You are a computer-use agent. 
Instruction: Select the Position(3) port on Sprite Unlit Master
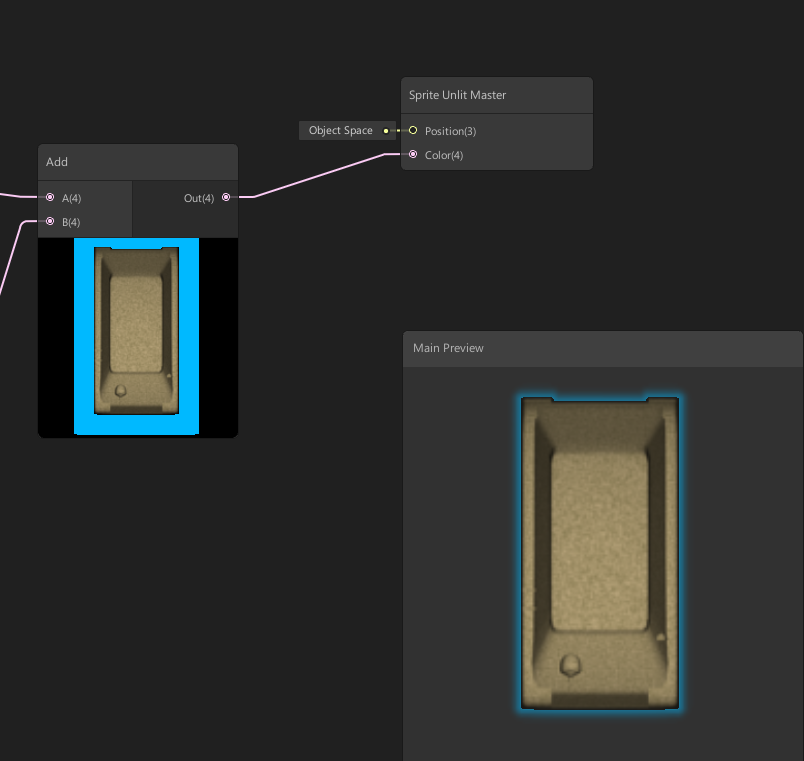[413, 130]
